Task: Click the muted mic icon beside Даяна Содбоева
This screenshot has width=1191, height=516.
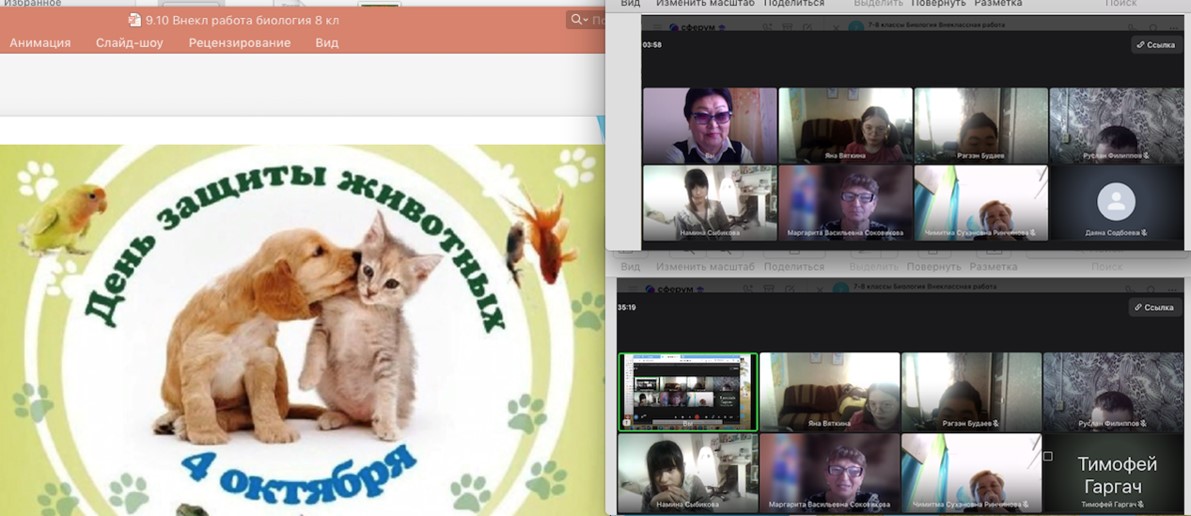Action: point(1144,233)
